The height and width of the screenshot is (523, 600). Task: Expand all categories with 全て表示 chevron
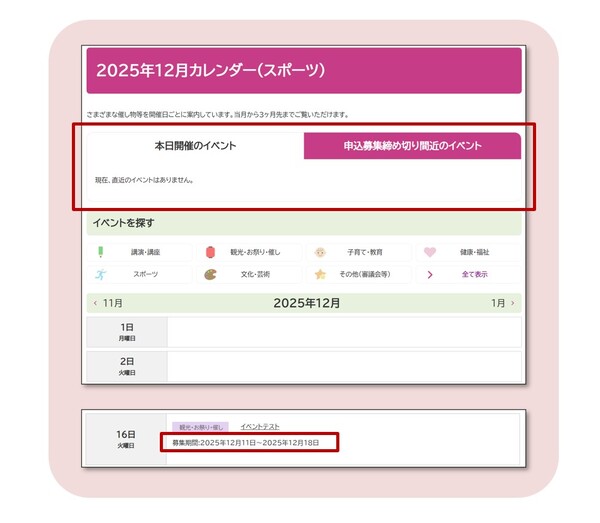pos(430,274)
